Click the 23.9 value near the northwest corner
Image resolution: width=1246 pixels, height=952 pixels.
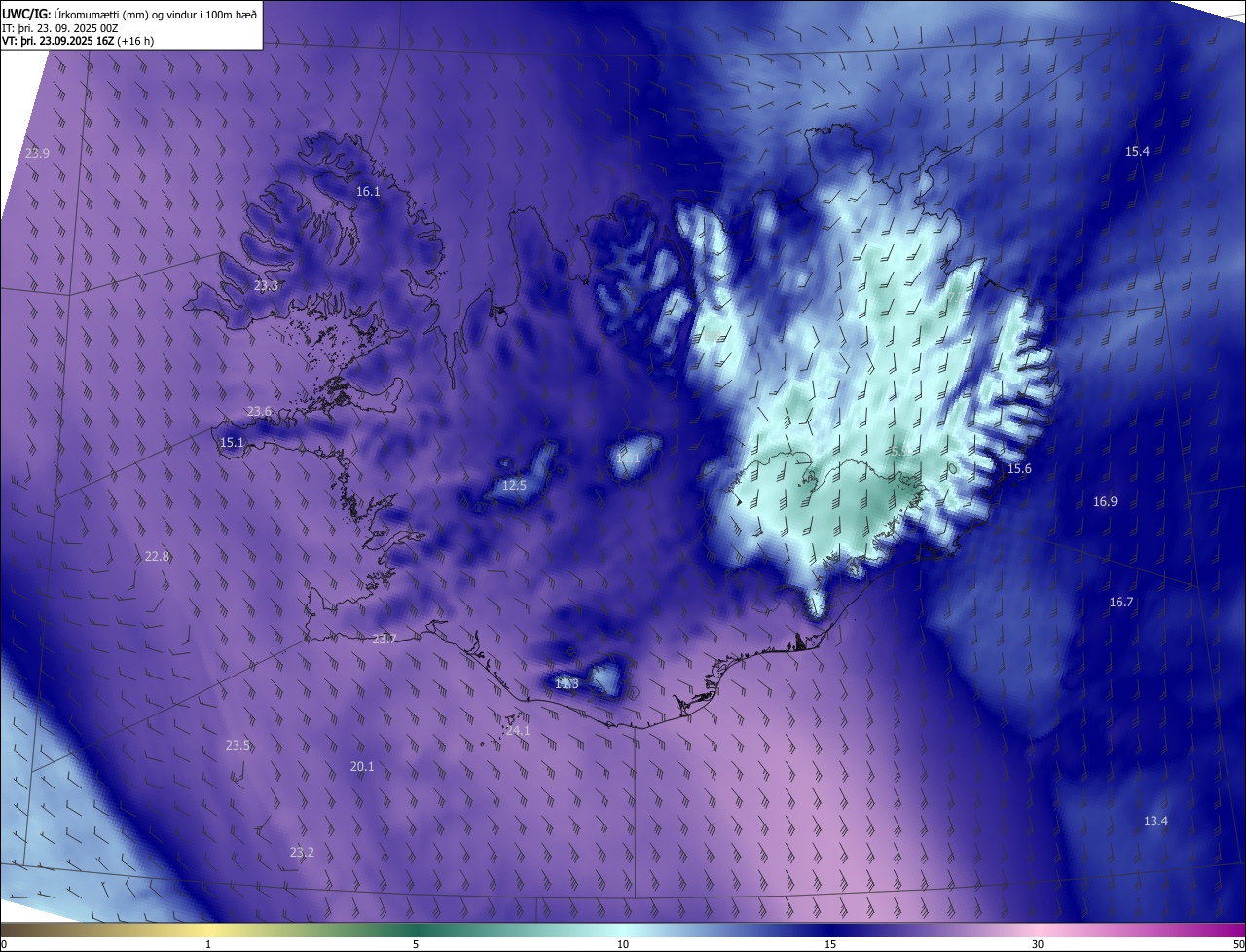(x=37, y=153)
